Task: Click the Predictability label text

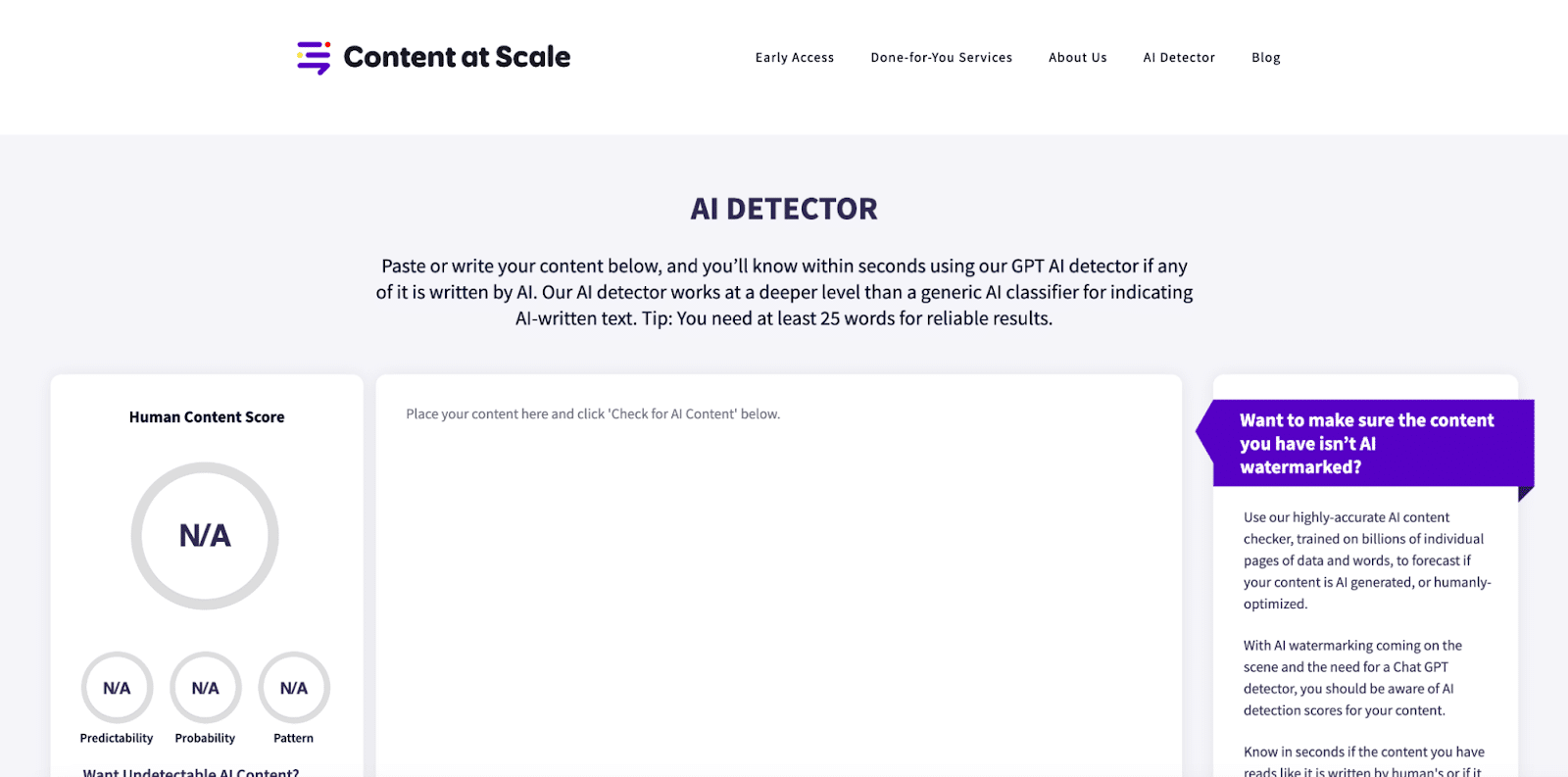Action: pos(116,738)
